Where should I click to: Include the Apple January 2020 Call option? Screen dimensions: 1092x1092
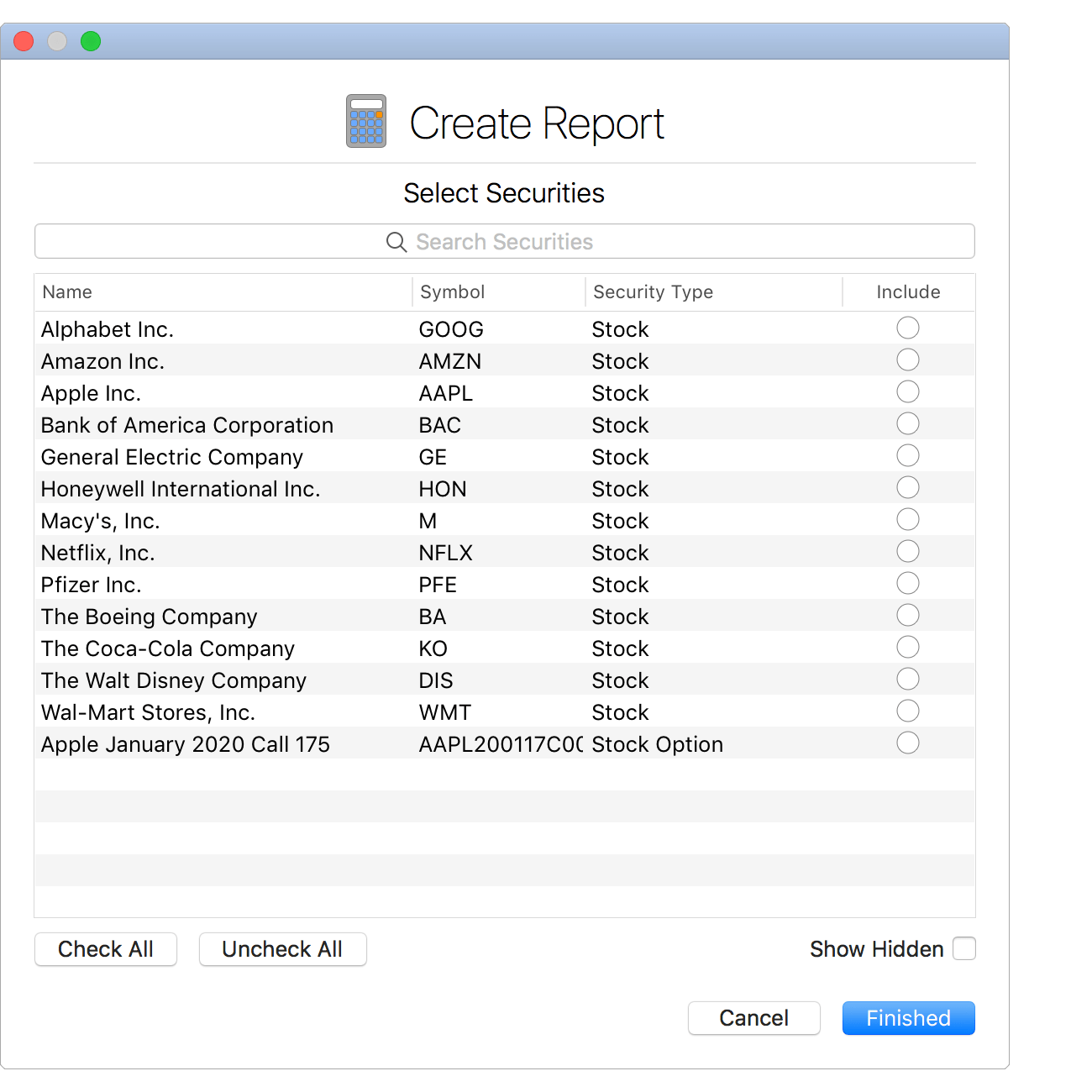(907, 743)
